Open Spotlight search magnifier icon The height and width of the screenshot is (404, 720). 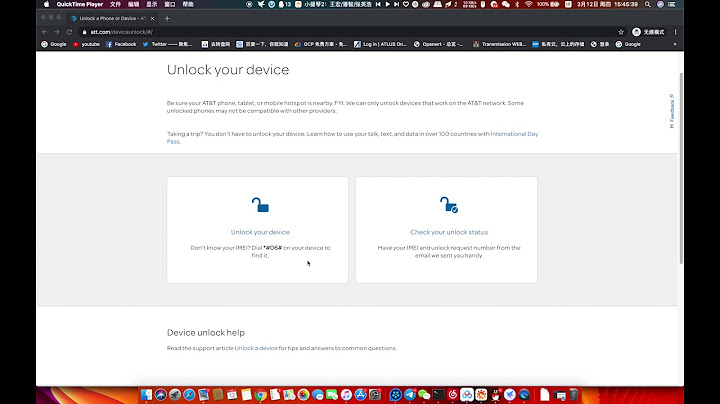click(647, 4)
